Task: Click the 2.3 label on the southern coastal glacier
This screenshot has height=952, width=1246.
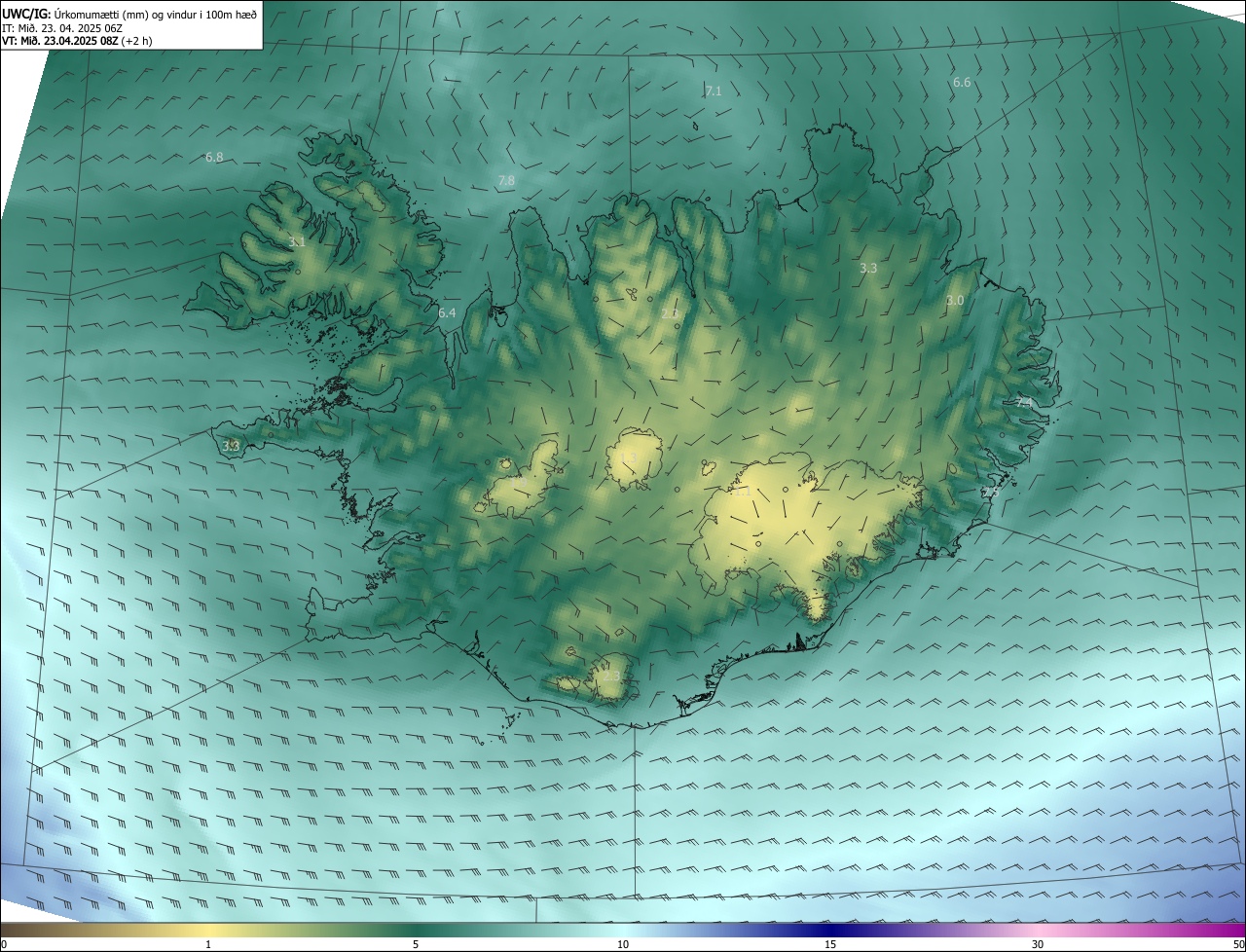Action: click(610, 676)
